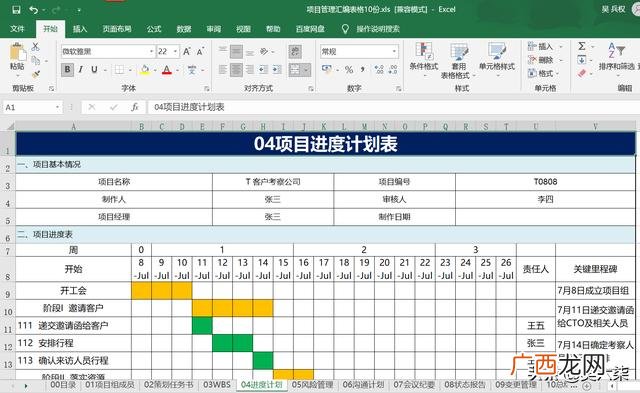Select the T0808 project number cell
640x393 pixels.
tap(545, 182)
